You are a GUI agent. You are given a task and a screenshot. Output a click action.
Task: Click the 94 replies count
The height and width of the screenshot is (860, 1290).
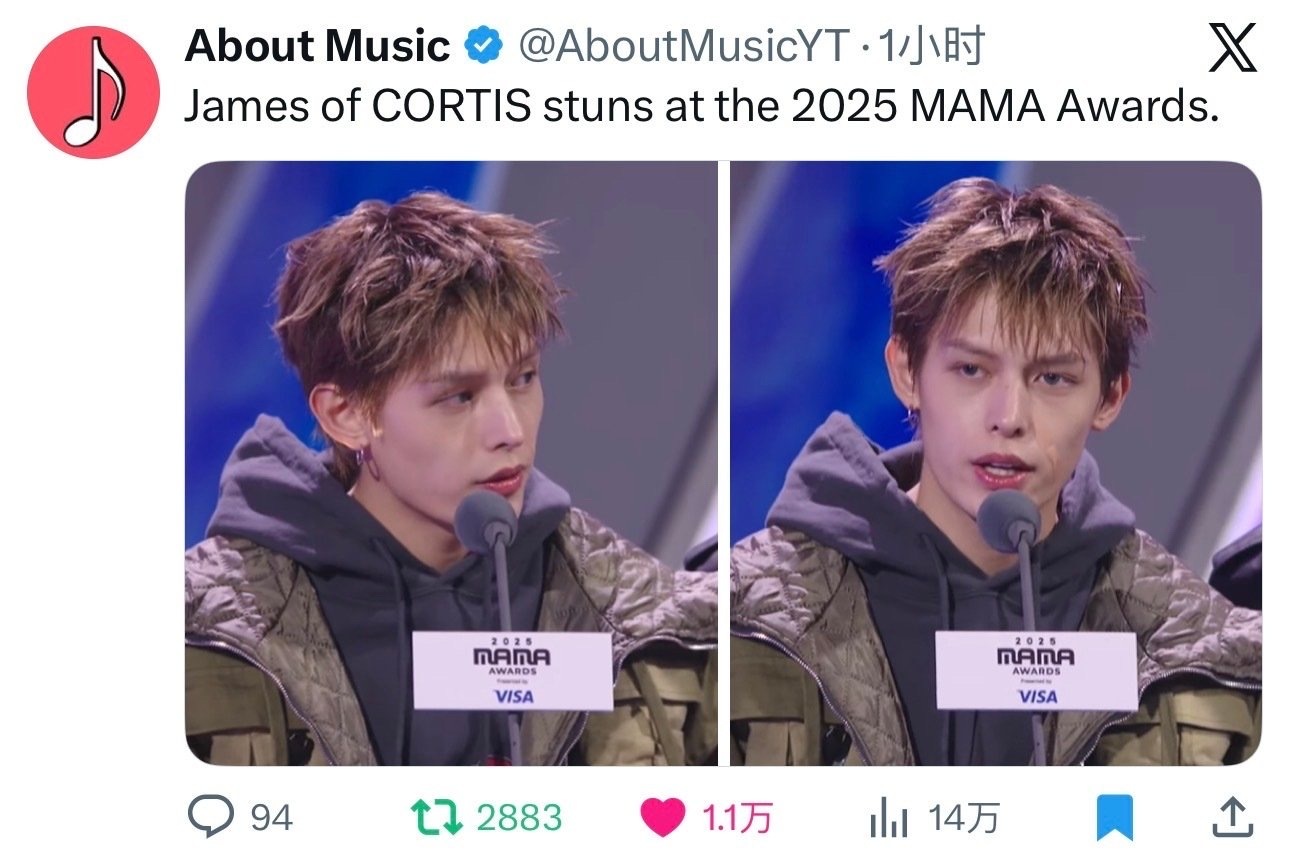click(x=271, y=818)
